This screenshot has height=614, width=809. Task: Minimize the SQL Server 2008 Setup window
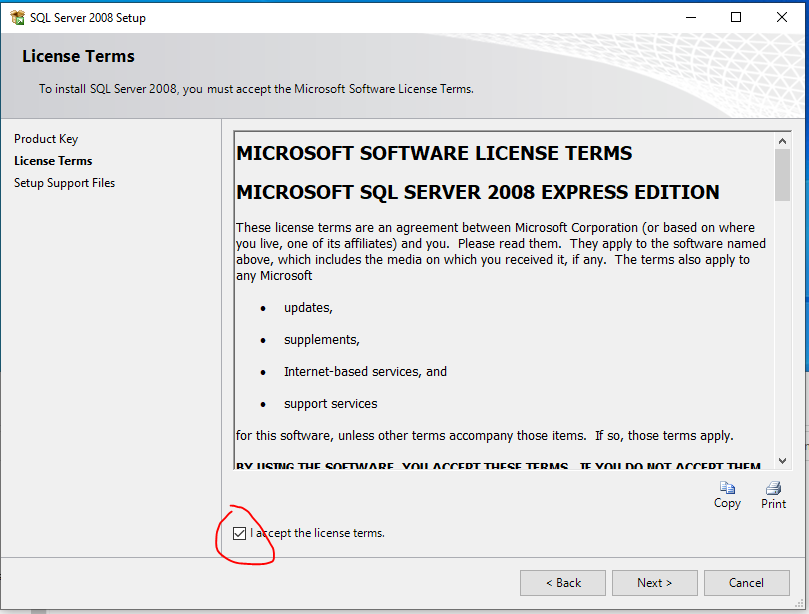pos(691,17)
